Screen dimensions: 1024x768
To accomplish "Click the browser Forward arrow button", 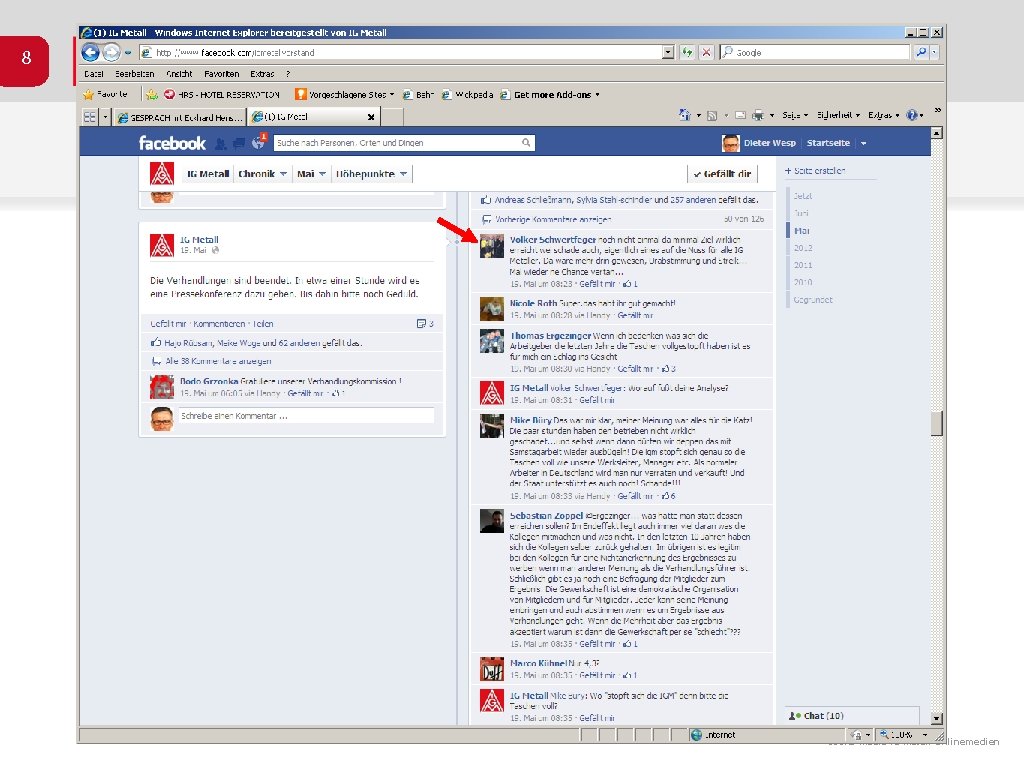I will [112, 52].
